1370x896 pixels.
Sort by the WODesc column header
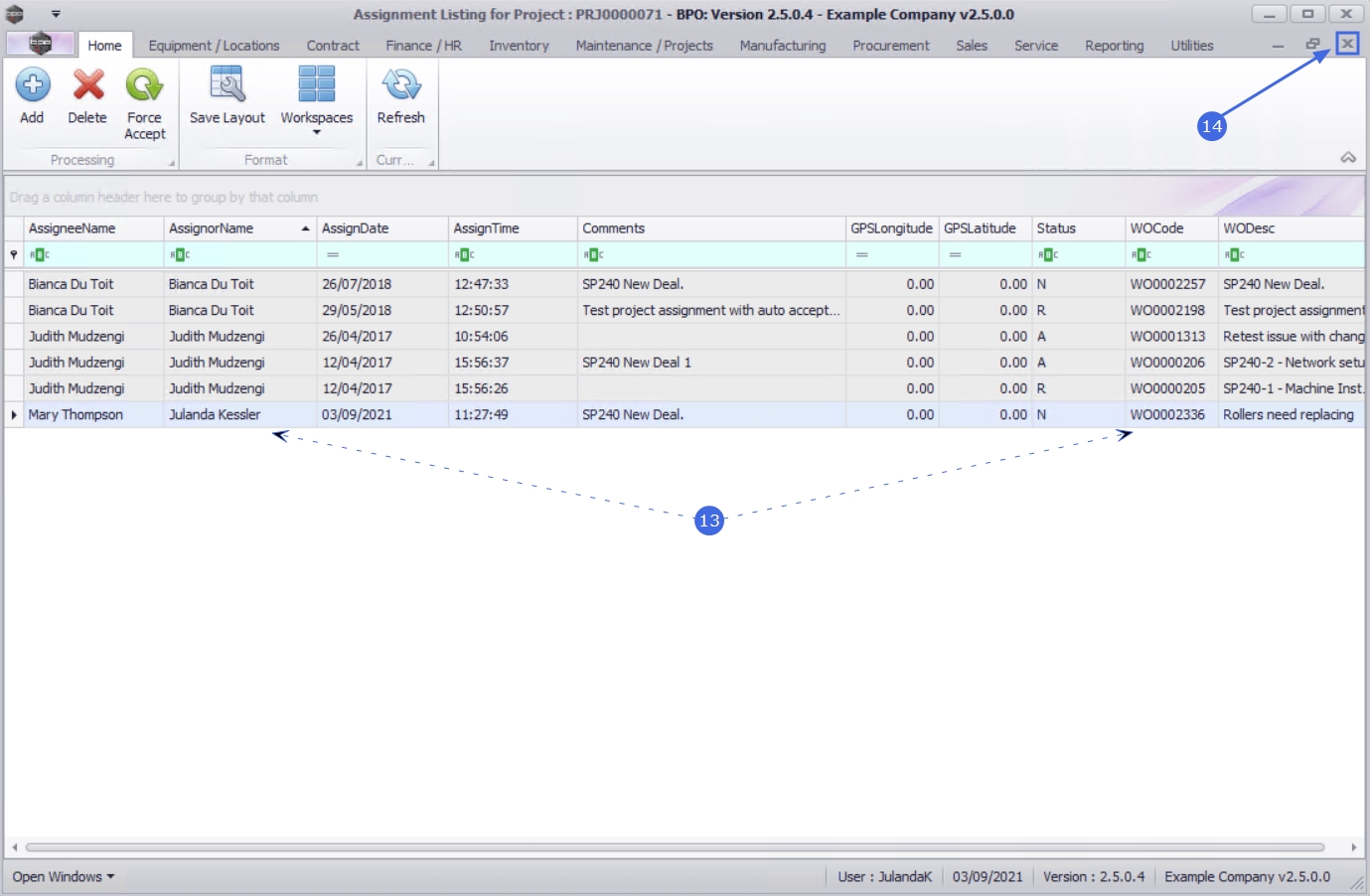click(1292, 228)
